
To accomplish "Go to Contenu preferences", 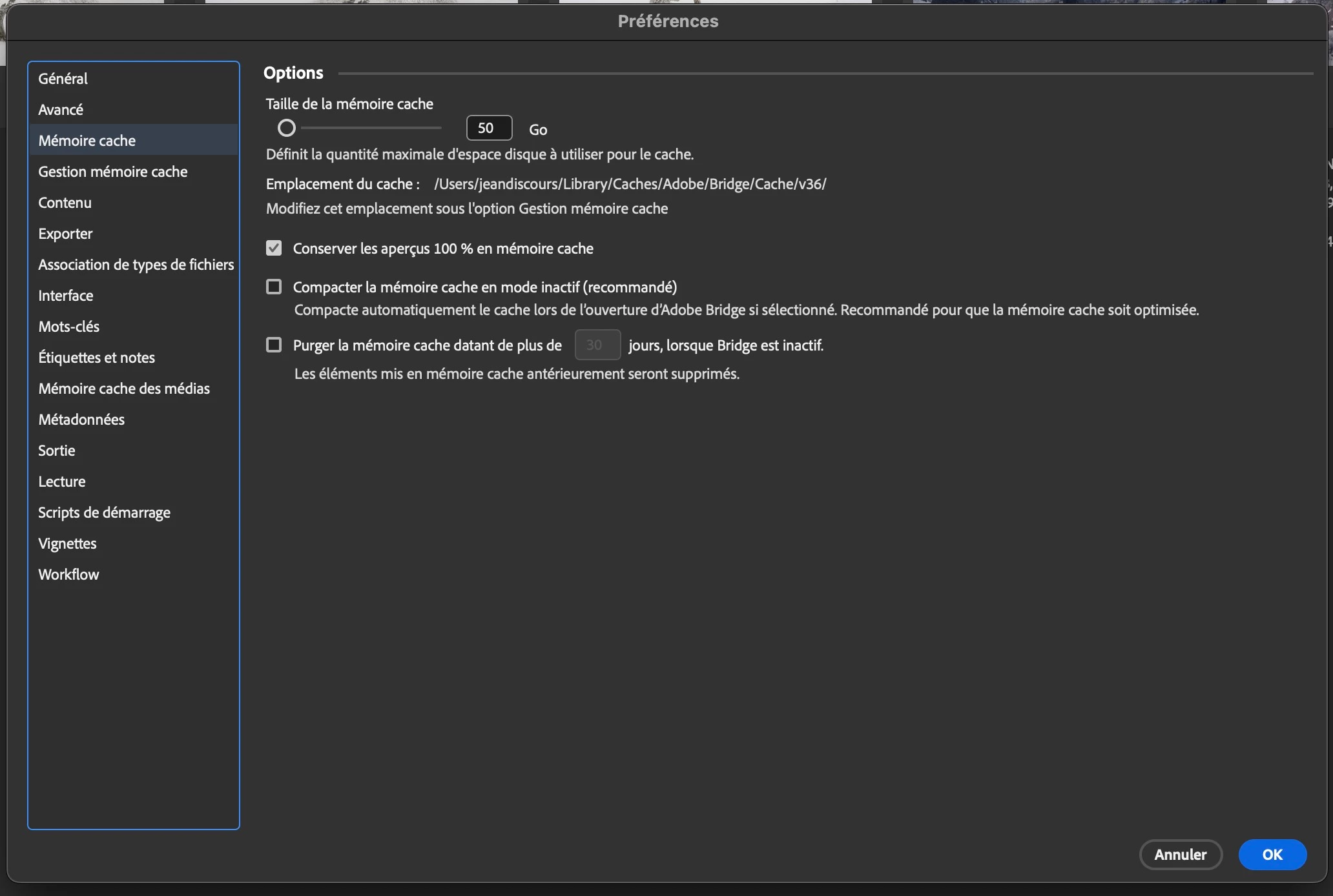I will (65, 203).
